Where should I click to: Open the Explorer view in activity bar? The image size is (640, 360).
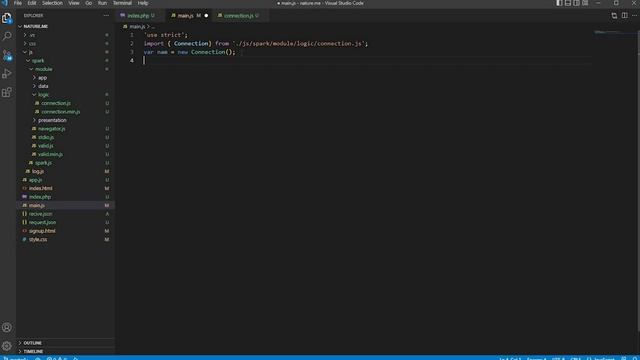[x=7, y=18]
